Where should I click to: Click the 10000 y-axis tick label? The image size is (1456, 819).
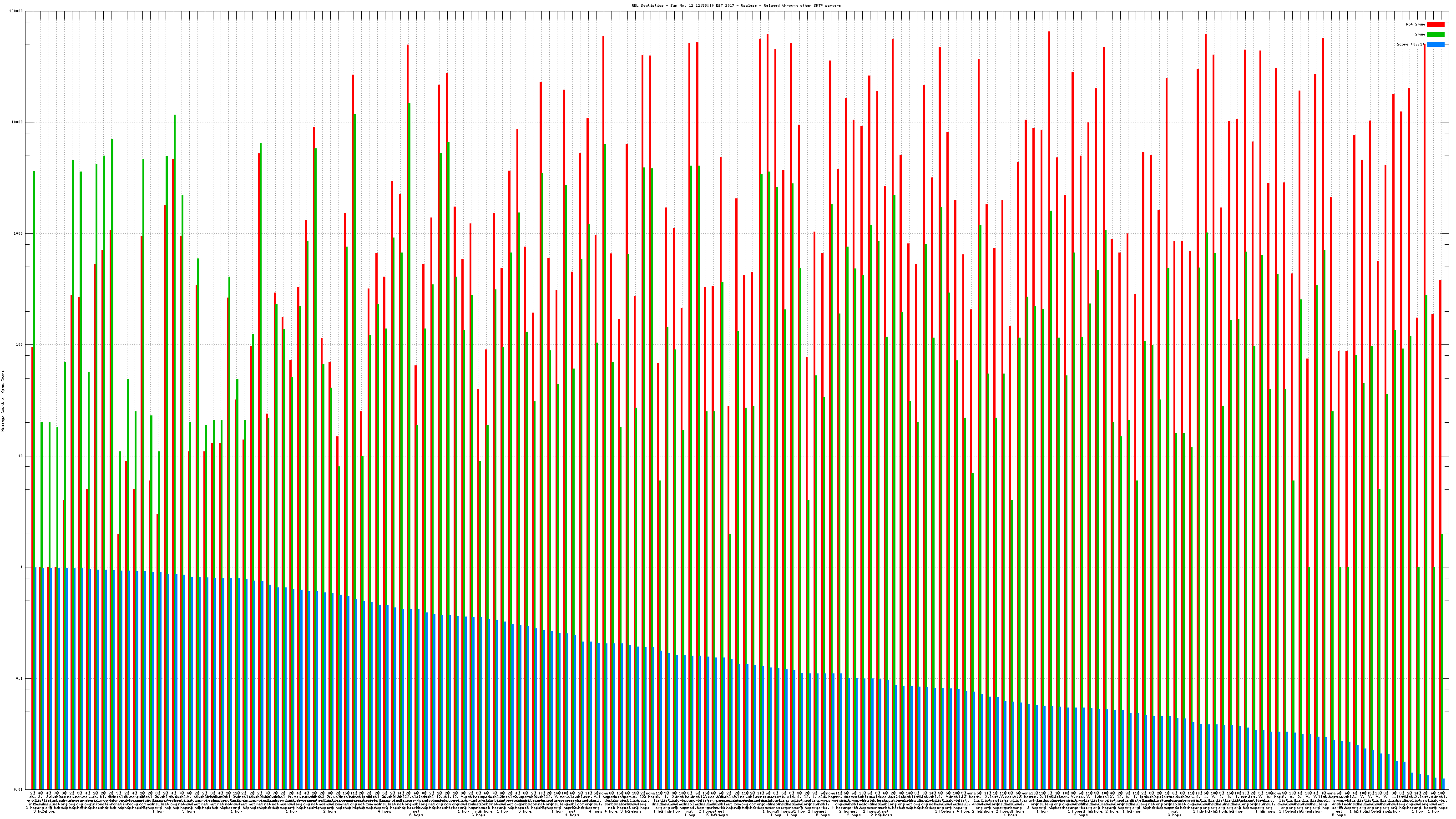coord(18,123)
